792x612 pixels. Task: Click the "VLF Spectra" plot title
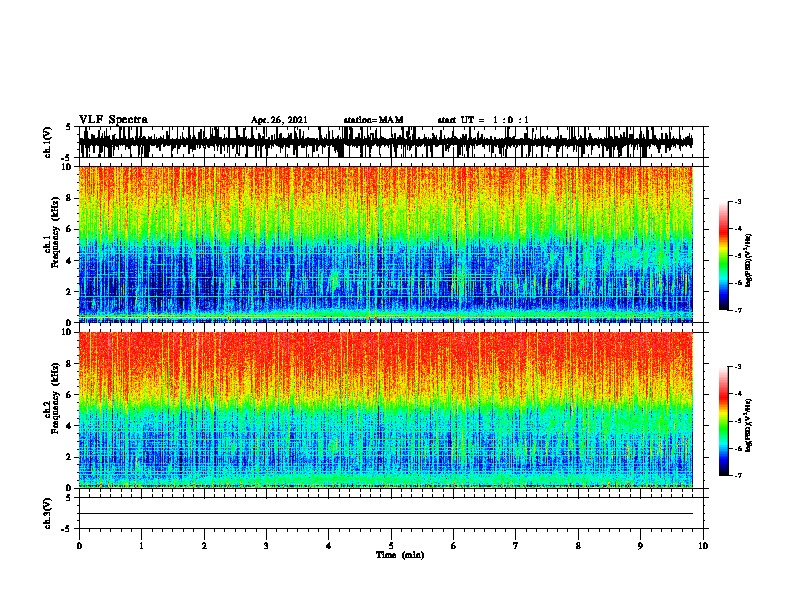(113, 120)
